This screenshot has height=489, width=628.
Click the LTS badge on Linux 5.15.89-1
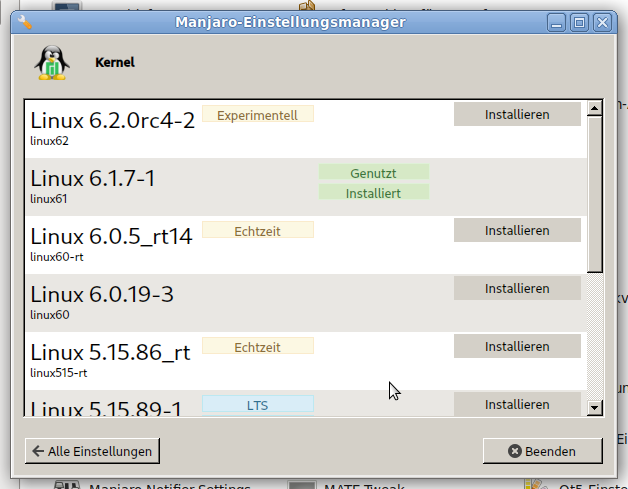point(258,405)
